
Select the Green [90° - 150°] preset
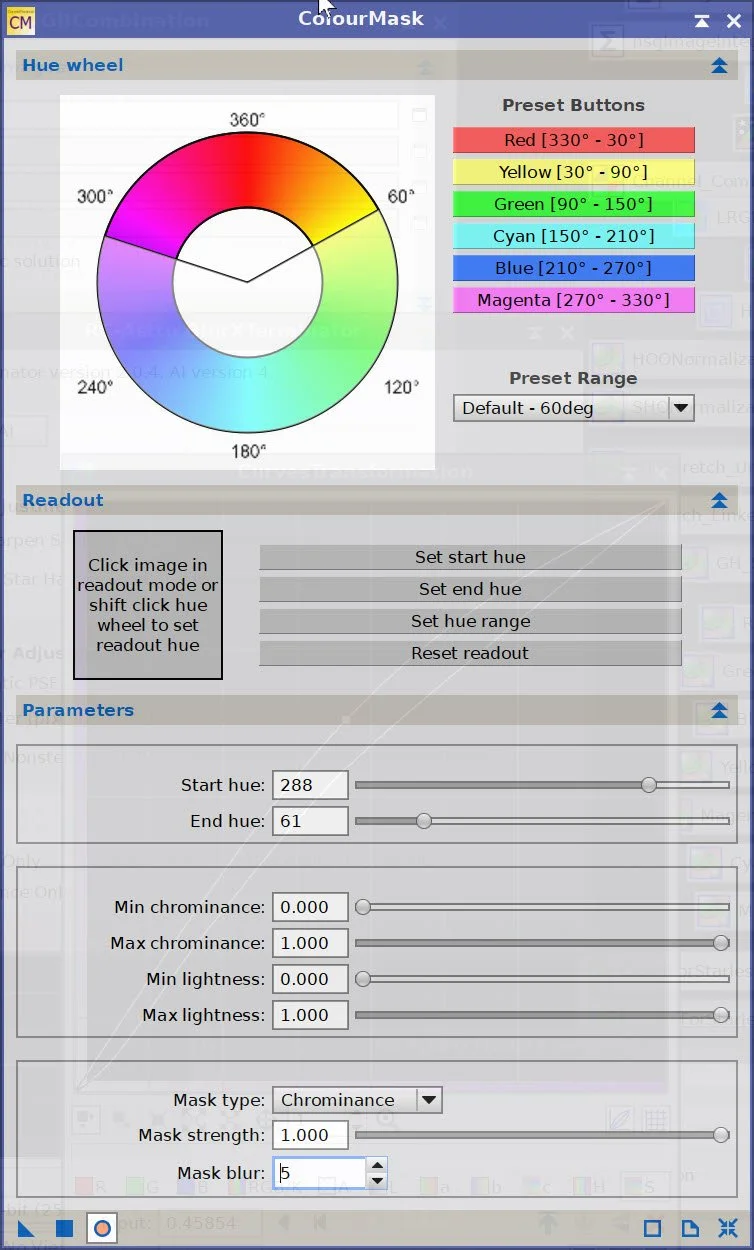(573, 204)
